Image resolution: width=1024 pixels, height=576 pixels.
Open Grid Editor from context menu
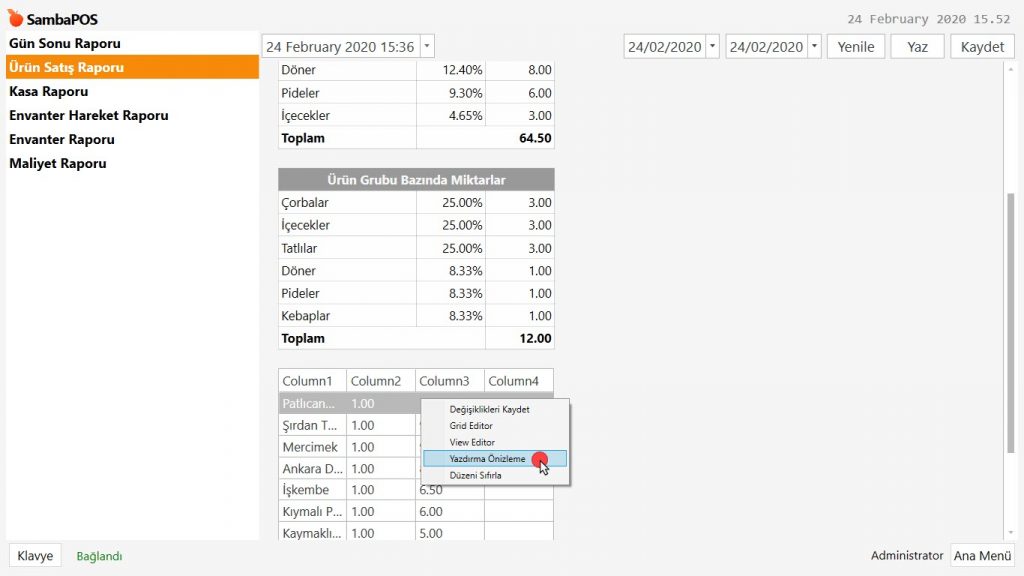click(471, 426)
